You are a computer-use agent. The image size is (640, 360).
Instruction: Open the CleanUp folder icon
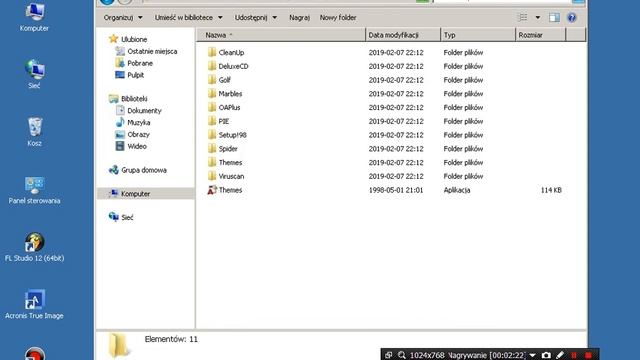click(212, 52)
